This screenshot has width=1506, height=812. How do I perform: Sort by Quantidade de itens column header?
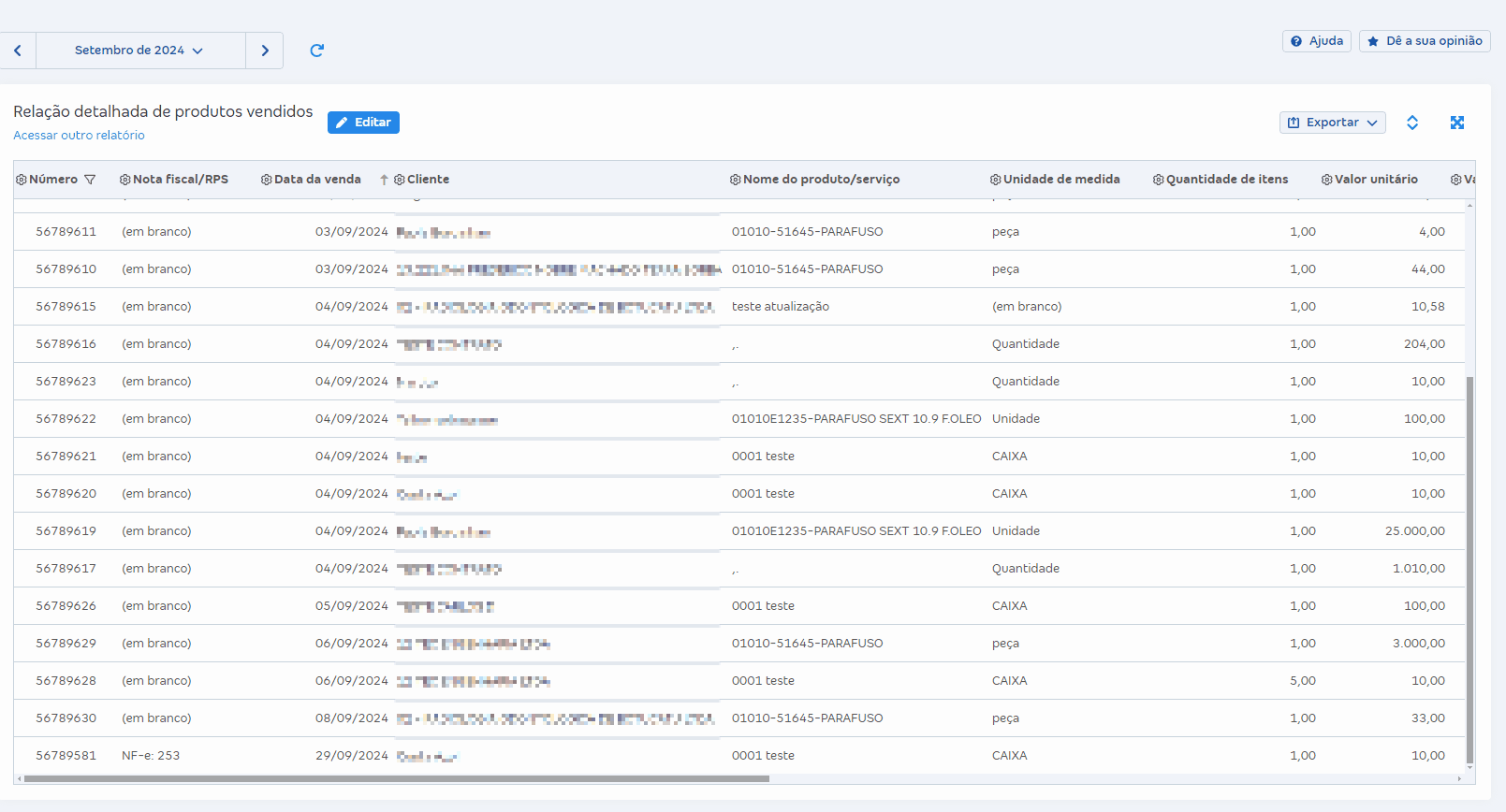[1226, 180]
